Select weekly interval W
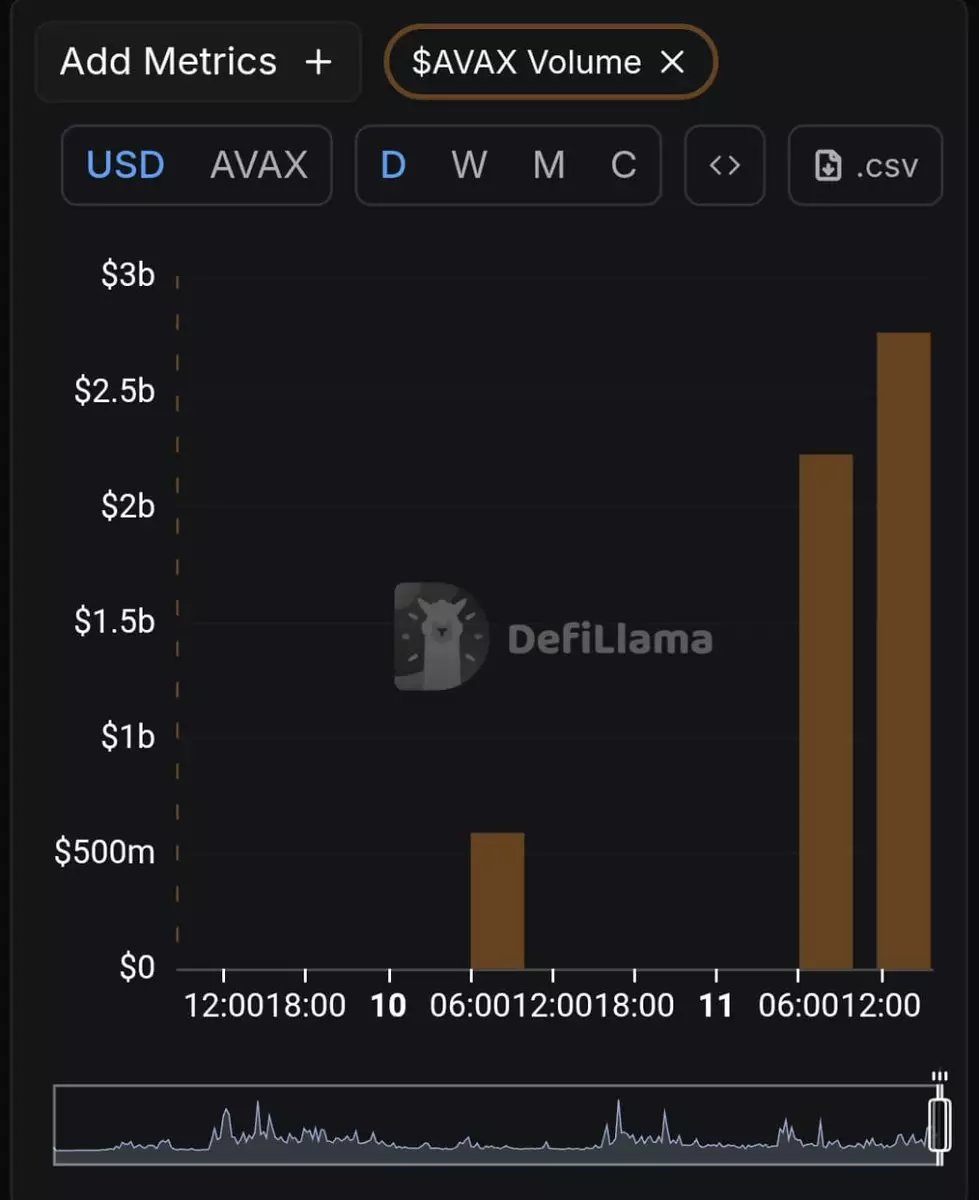 click(x=469, y=165)
